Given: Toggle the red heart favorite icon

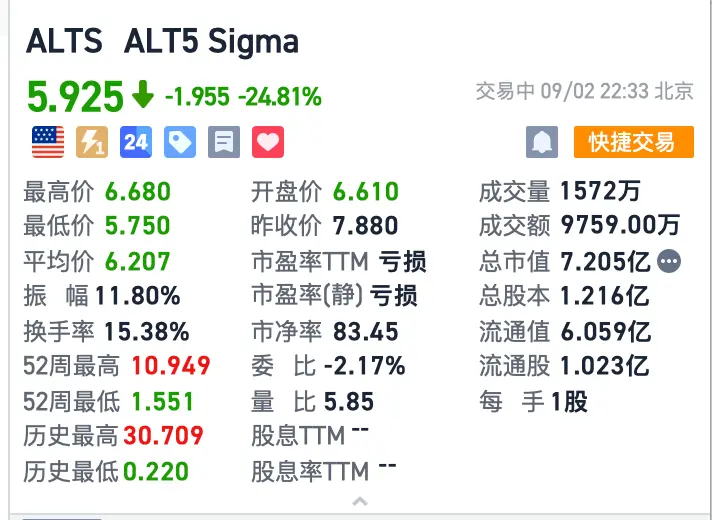Looking at the screenshot, I should click(x=268, y=142).
